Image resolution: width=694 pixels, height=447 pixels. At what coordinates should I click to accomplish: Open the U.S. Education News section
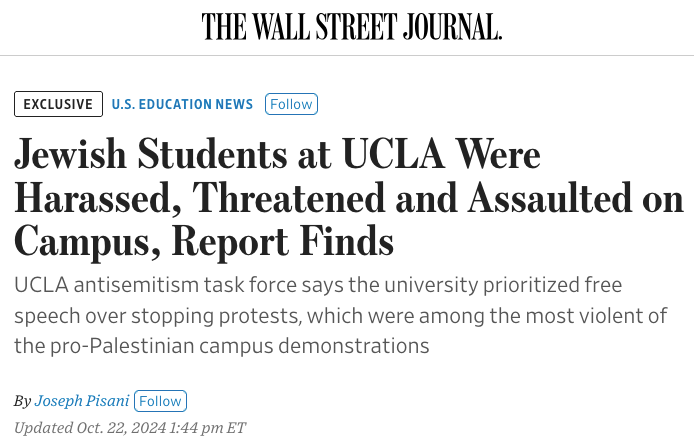tap(183, 104)
